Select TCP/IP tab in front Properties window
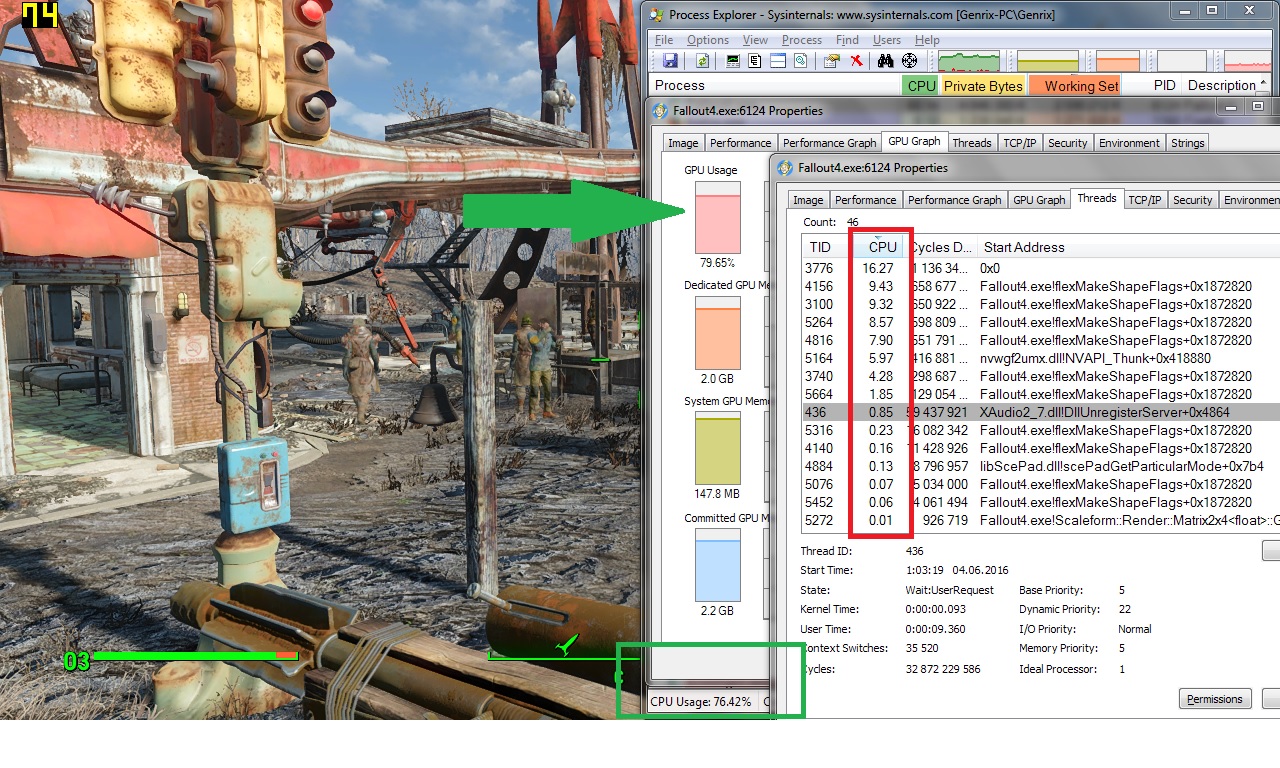The height and width of the screenshot is (768, 1280). point(1145,200)
